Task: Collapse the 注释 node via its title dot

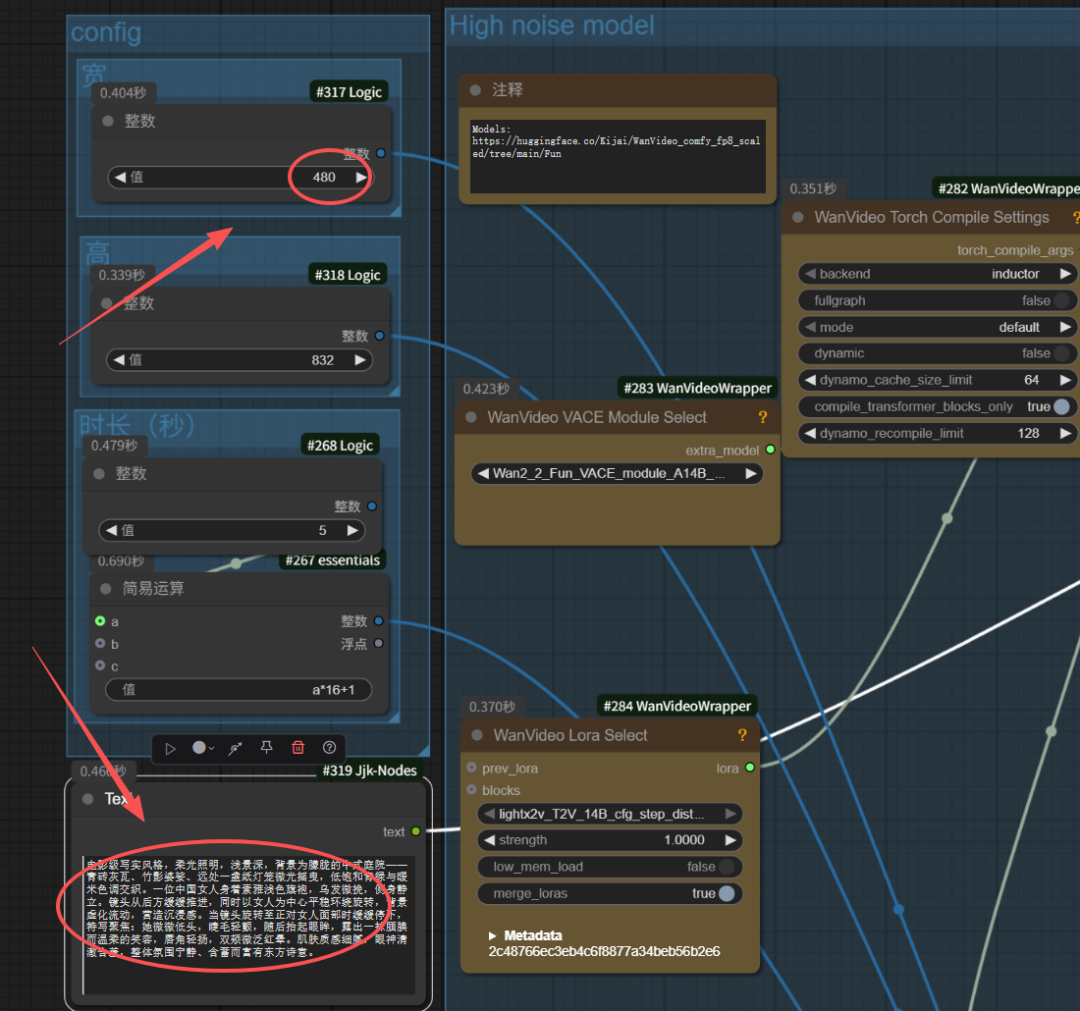Action: [x=475, y=90]
